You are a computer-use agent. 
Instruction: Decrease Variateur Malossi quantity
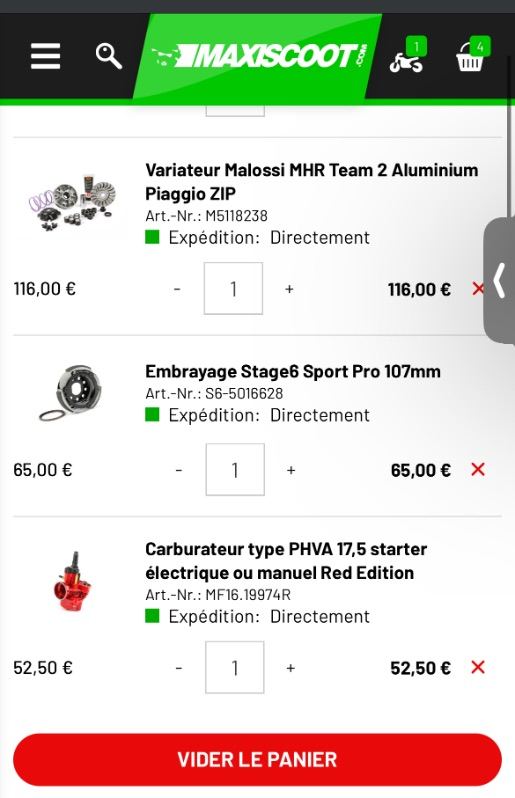tap(177, 289)
